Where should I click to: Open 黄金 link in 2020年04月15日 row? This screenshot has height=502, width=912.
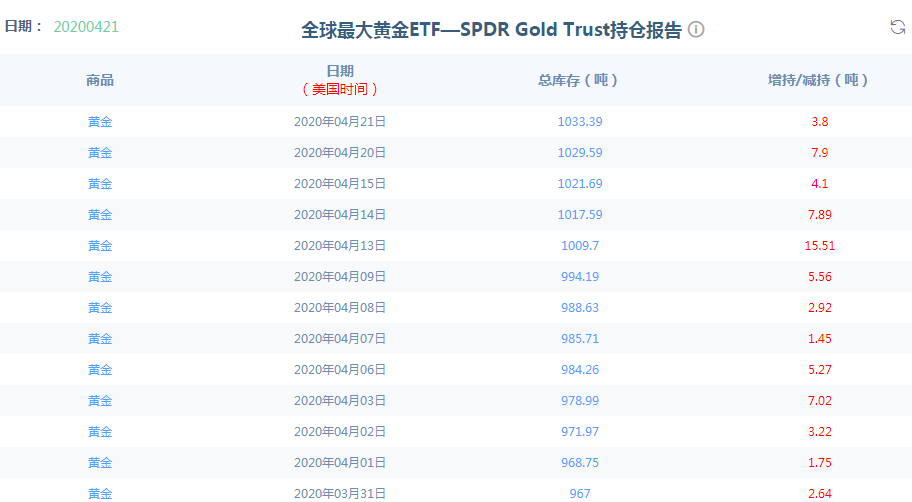100,184
